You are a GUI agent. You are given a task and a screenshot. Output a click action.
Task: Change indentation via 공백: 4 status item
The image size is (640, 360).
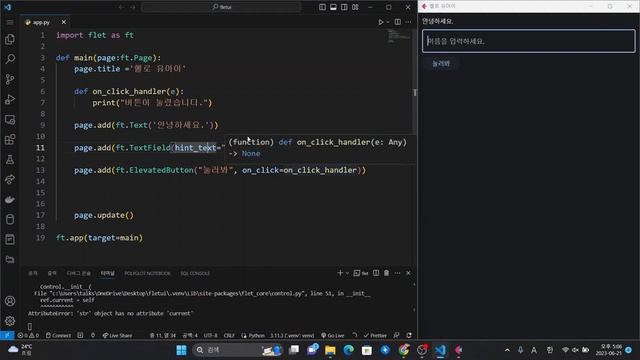189,335
